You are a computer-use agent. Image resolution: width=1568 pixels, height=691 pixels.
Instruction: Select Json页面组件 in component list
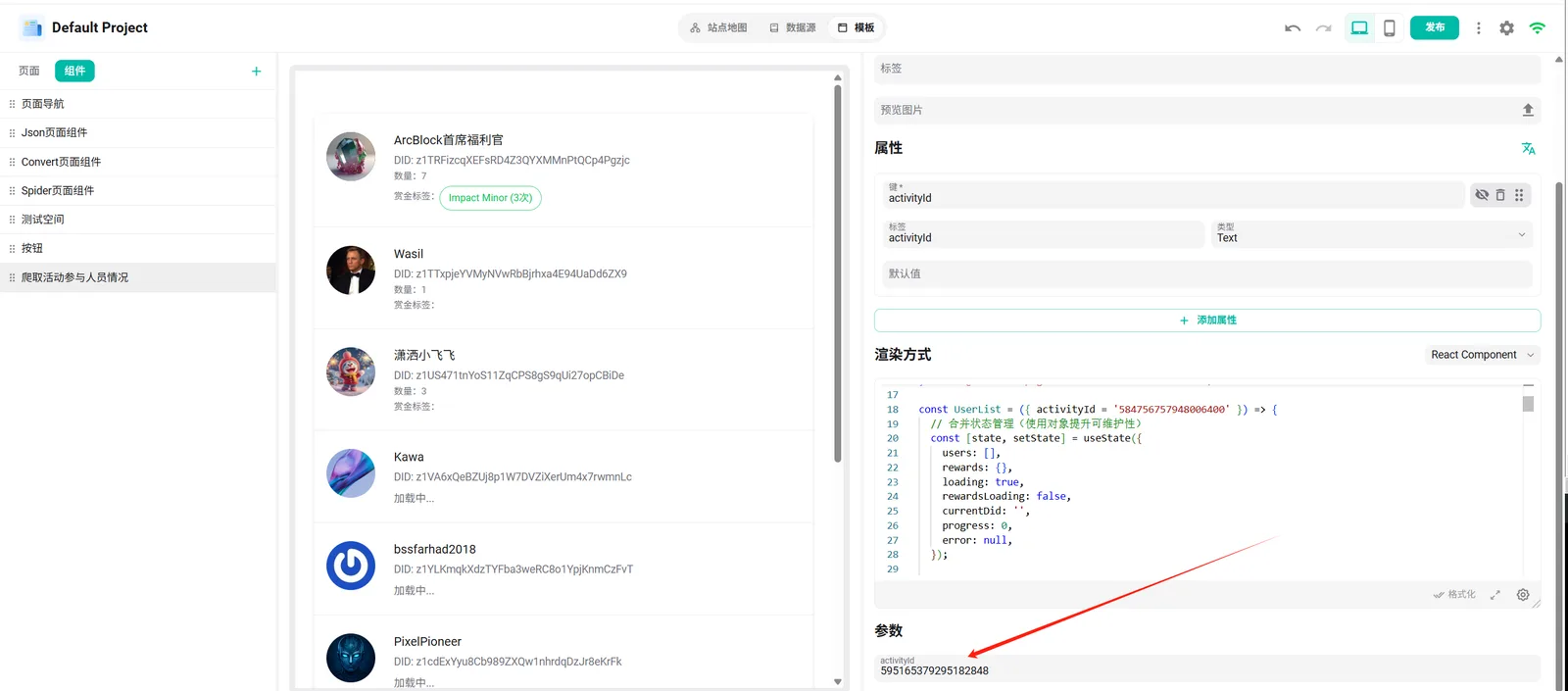(x=138, y=132)
